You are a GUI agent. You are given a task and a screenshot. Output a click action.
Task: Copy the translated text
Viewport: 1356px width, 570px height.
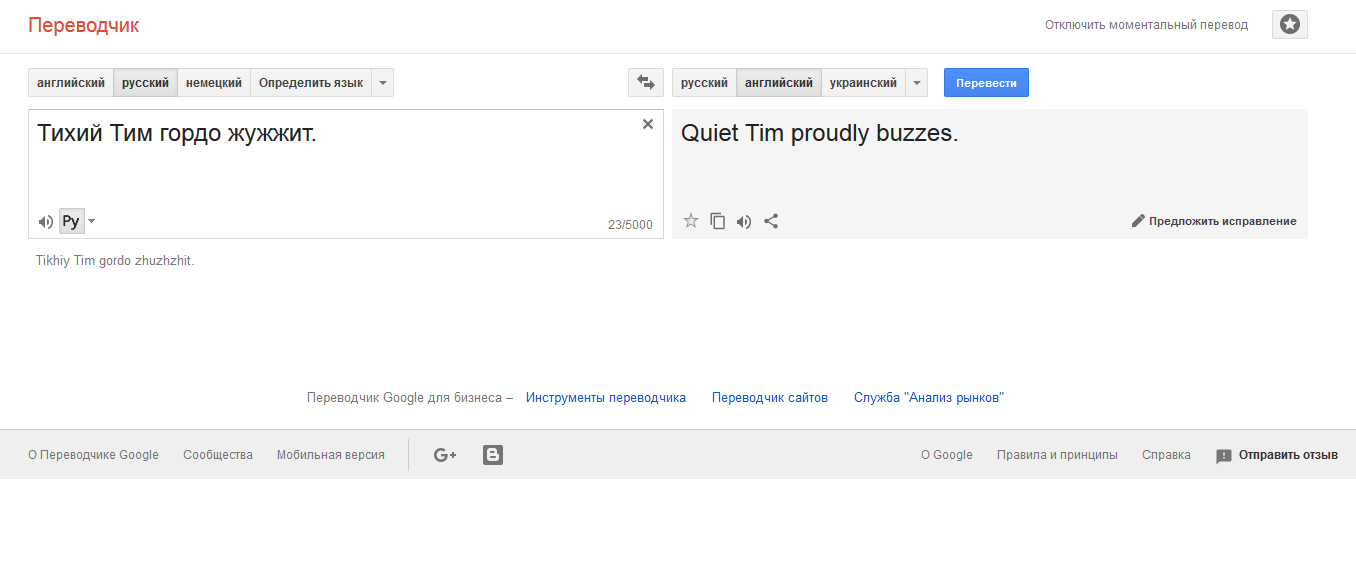[x=717, y=221]
